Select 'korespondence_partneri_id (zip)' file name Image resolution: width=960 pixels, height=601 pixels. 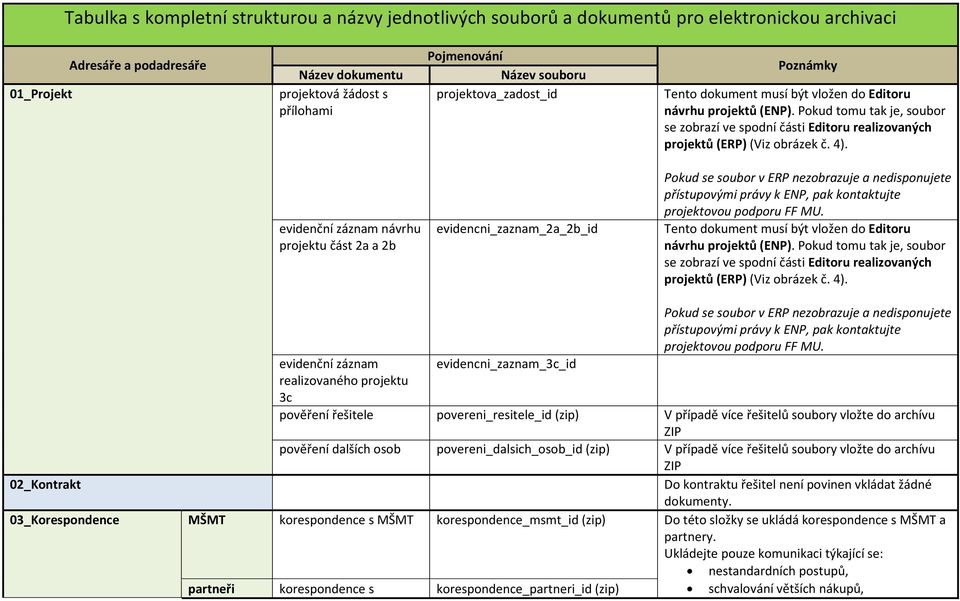527,589
